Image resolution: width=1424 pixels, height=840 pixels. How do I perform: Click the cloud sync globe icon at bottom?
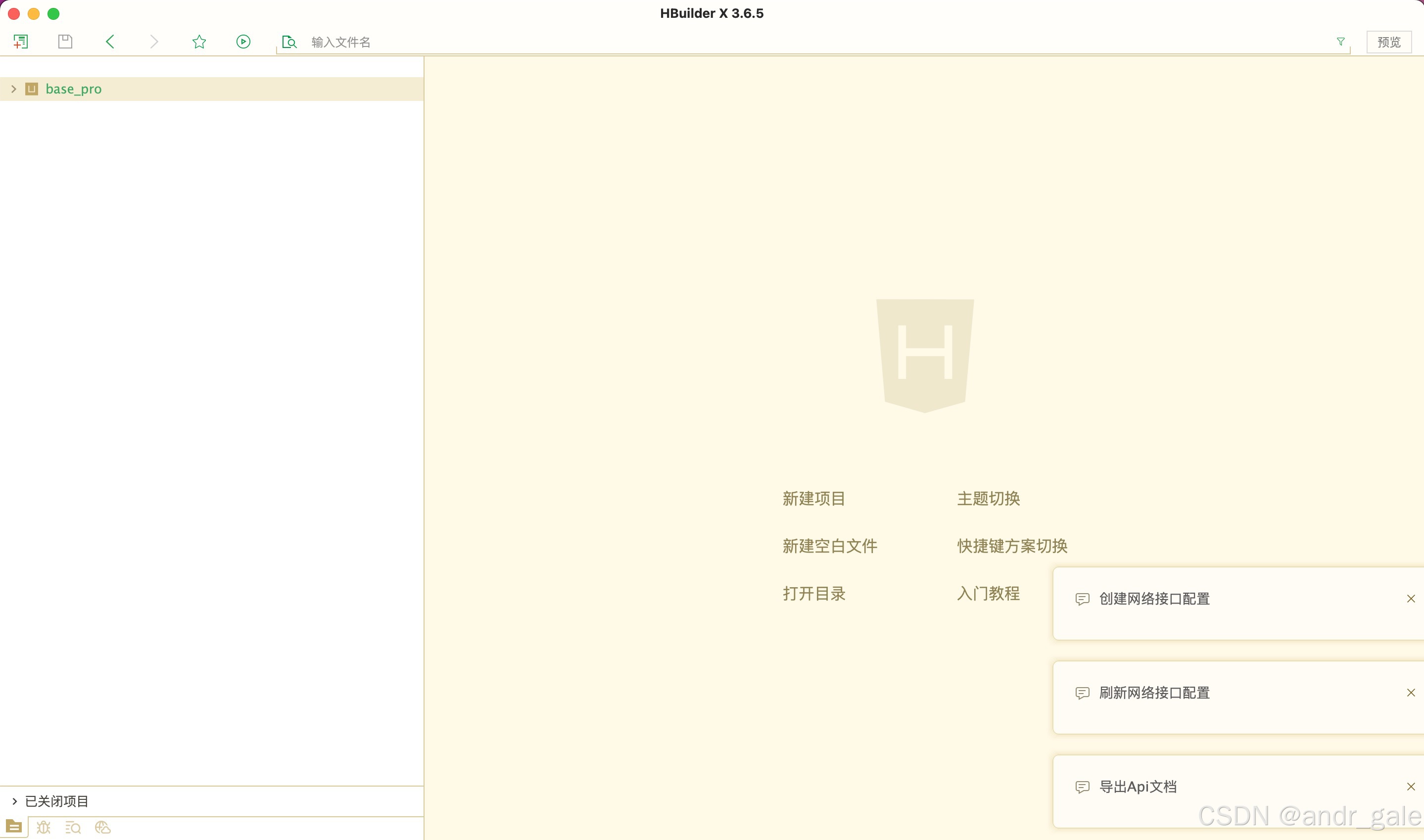[102, 827]
